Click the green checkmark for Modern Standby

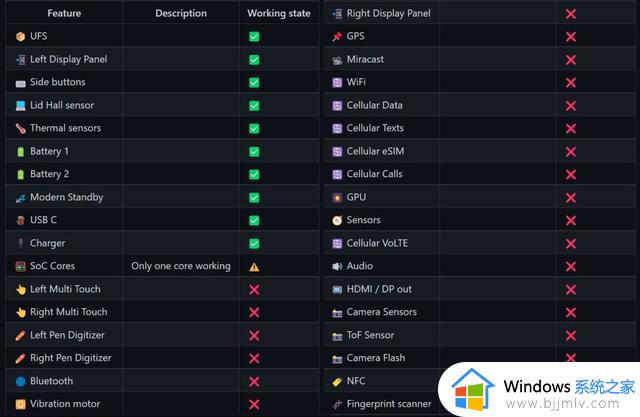click(254, 198)
